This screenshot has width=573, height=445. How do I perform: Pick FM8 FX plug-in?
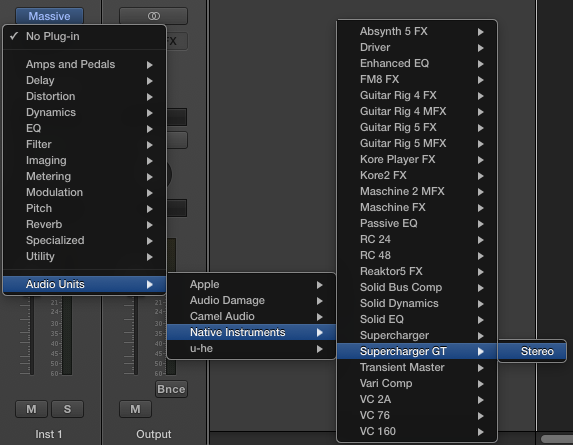[x=417, y=80]
